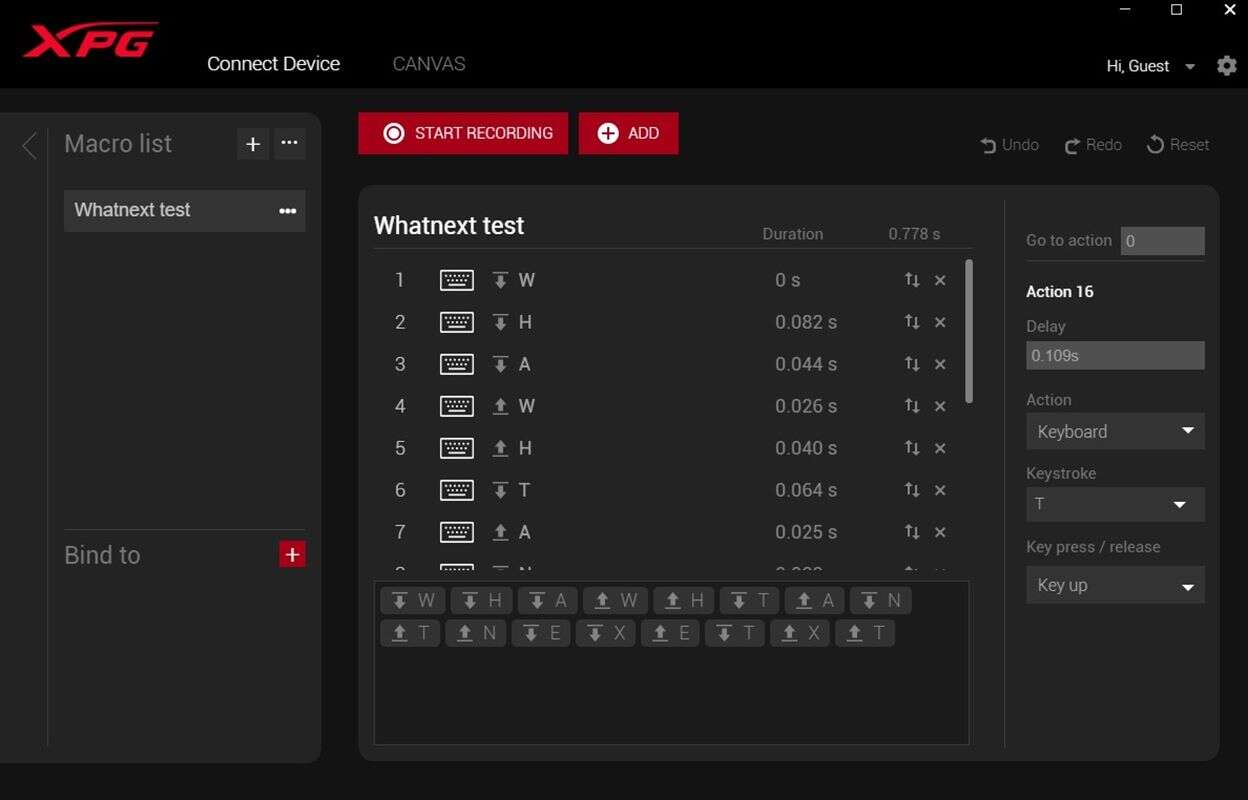Image resolution: width=1248 pixels, height=800 pixels.
Task: Open the Action dropdown showing Keyboard
Action: click(1114, 431)
